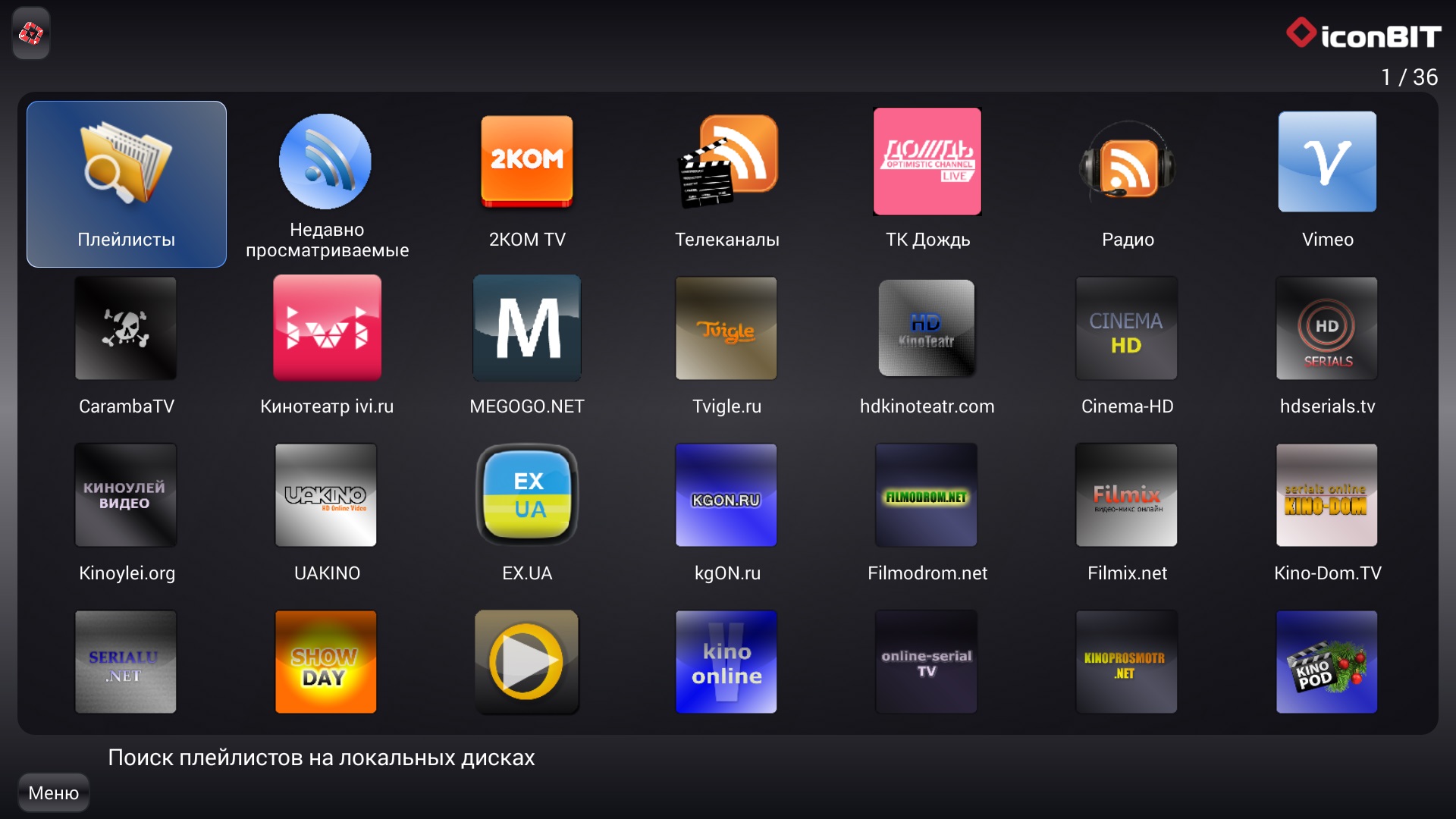1456x819 pixels.
Task: Launch the Cinema-HD icon
Action: click(1127, 328)
